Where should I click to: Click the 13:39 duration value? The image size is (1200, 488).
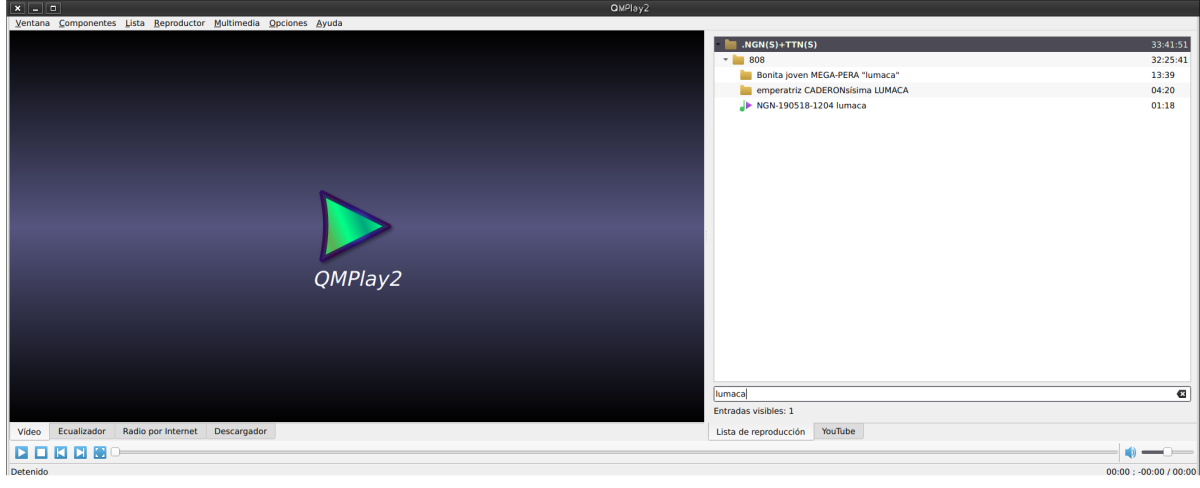(1163, 75)
